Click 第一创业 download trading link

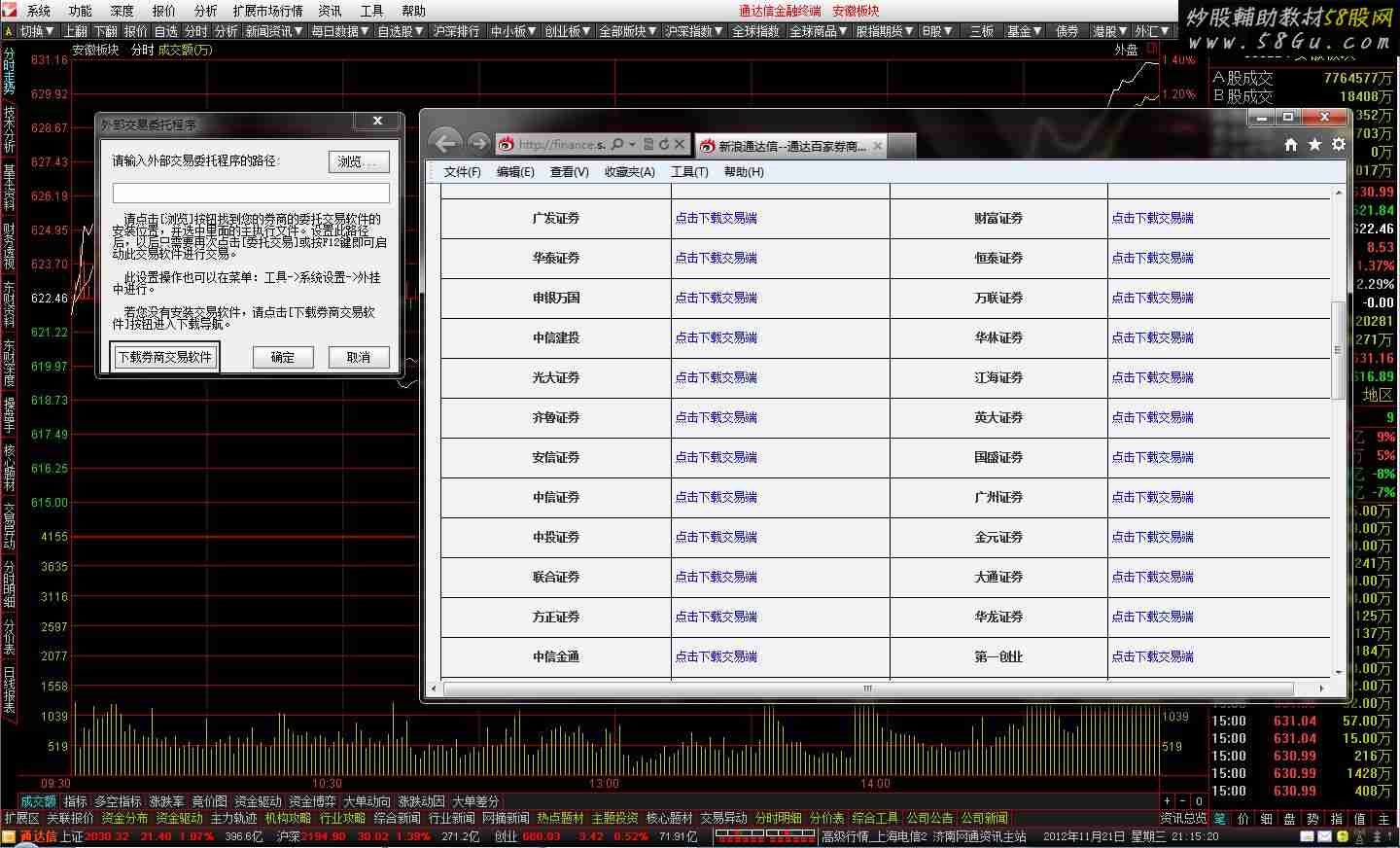click(1153, 656)
